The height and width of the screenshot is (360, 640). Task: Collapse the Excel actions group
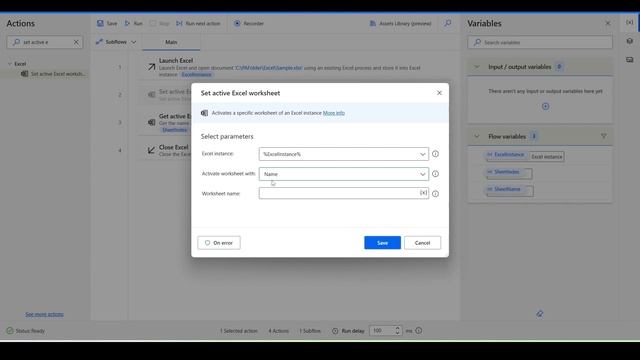[x=10, y=64]
